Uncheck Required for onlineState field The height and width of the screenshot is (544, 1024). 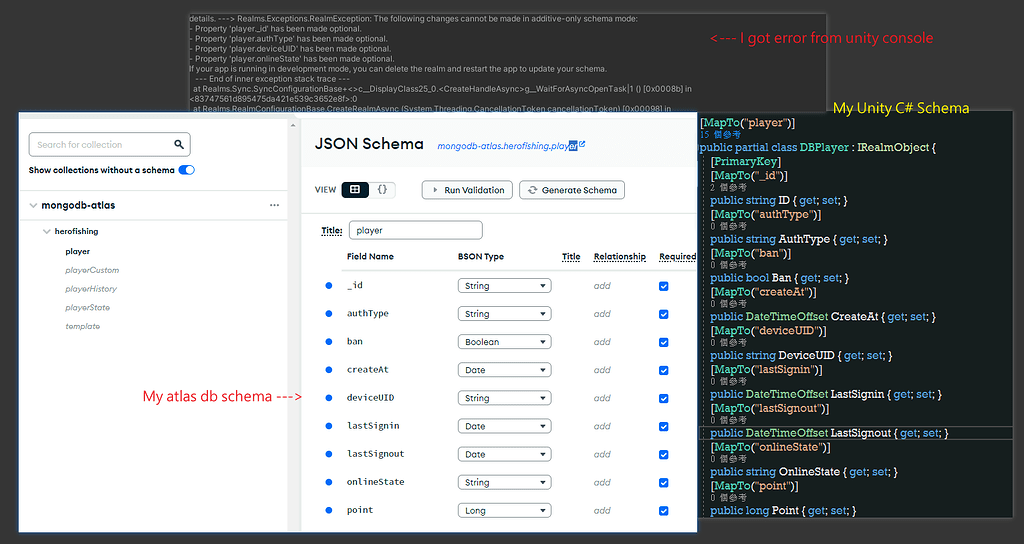[x=664, y=482]
